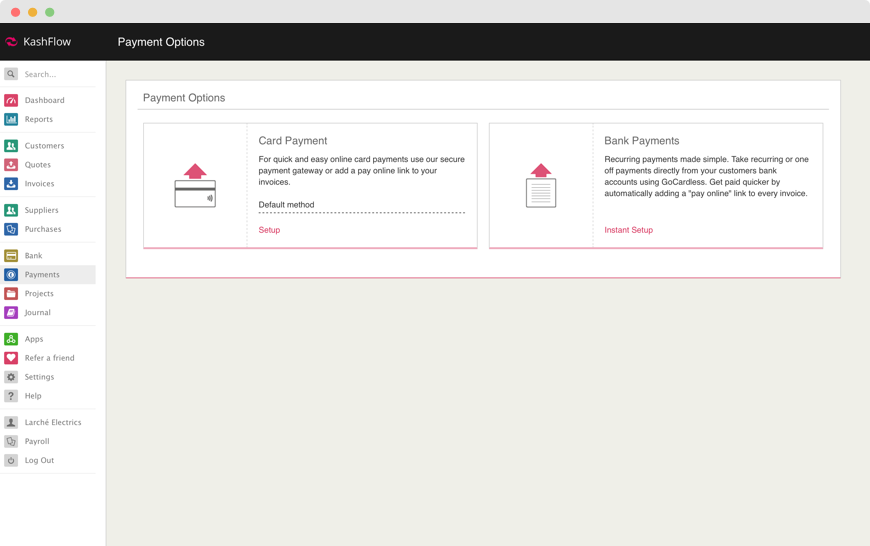
Task: Click the Card Payment Setup link
Action: [x=269, y=230]
